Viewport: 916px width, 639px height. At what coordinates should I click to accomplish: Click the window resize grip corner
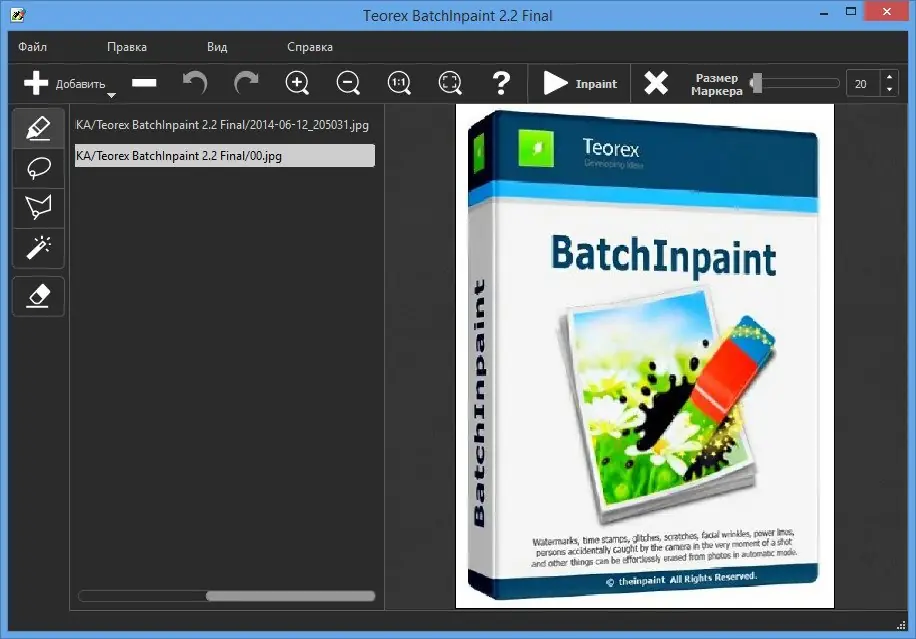pos(901,624)
